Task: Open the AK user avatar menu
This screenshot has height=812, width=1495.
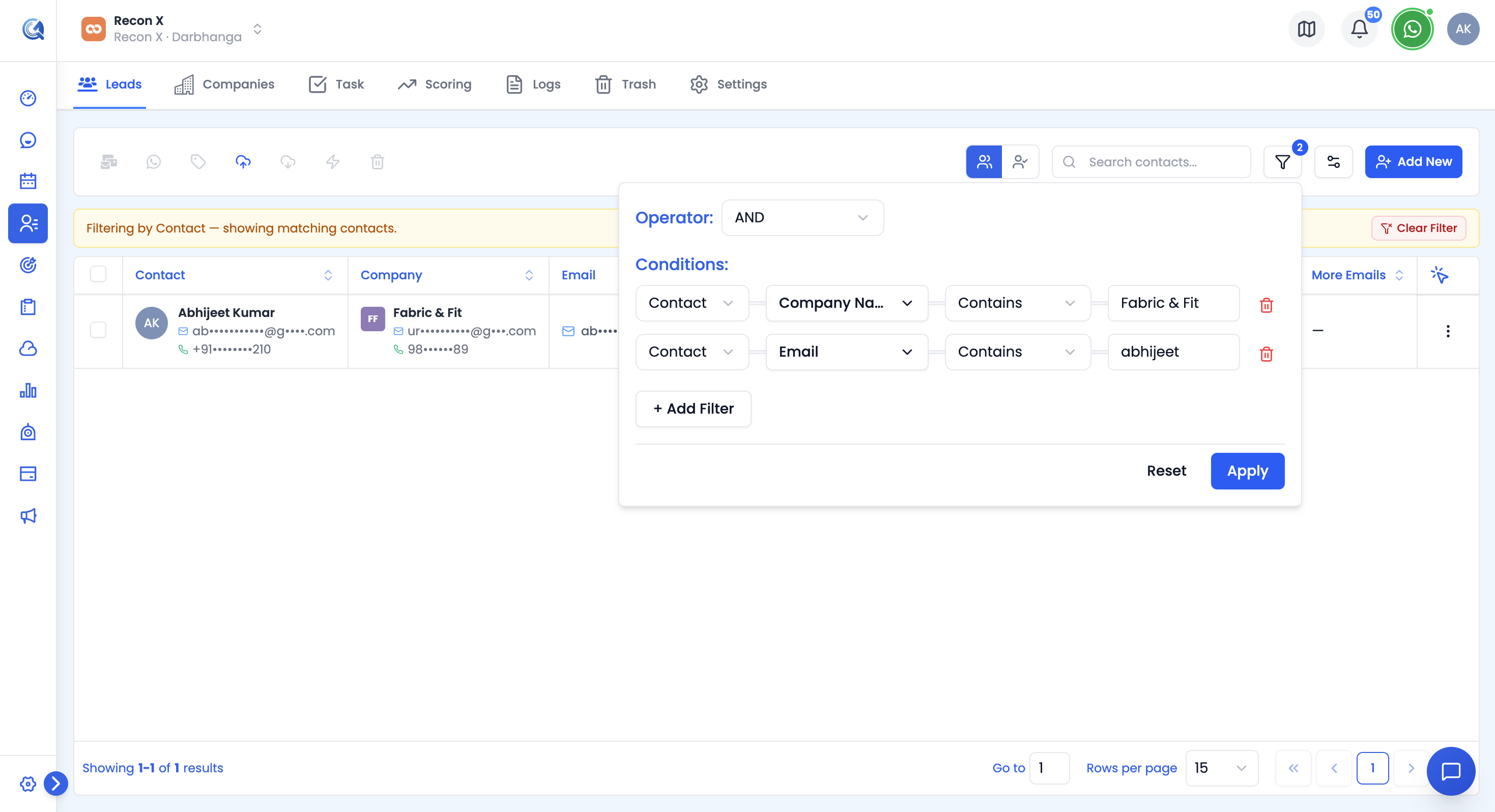Action: pos(1463,29)
